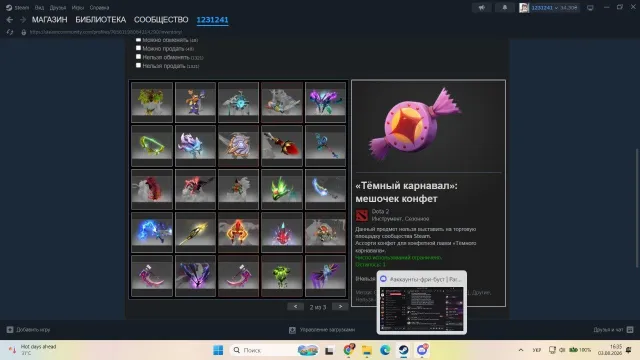
Task: Go to the previous inventory page arrow
Action: coord(296,307)
